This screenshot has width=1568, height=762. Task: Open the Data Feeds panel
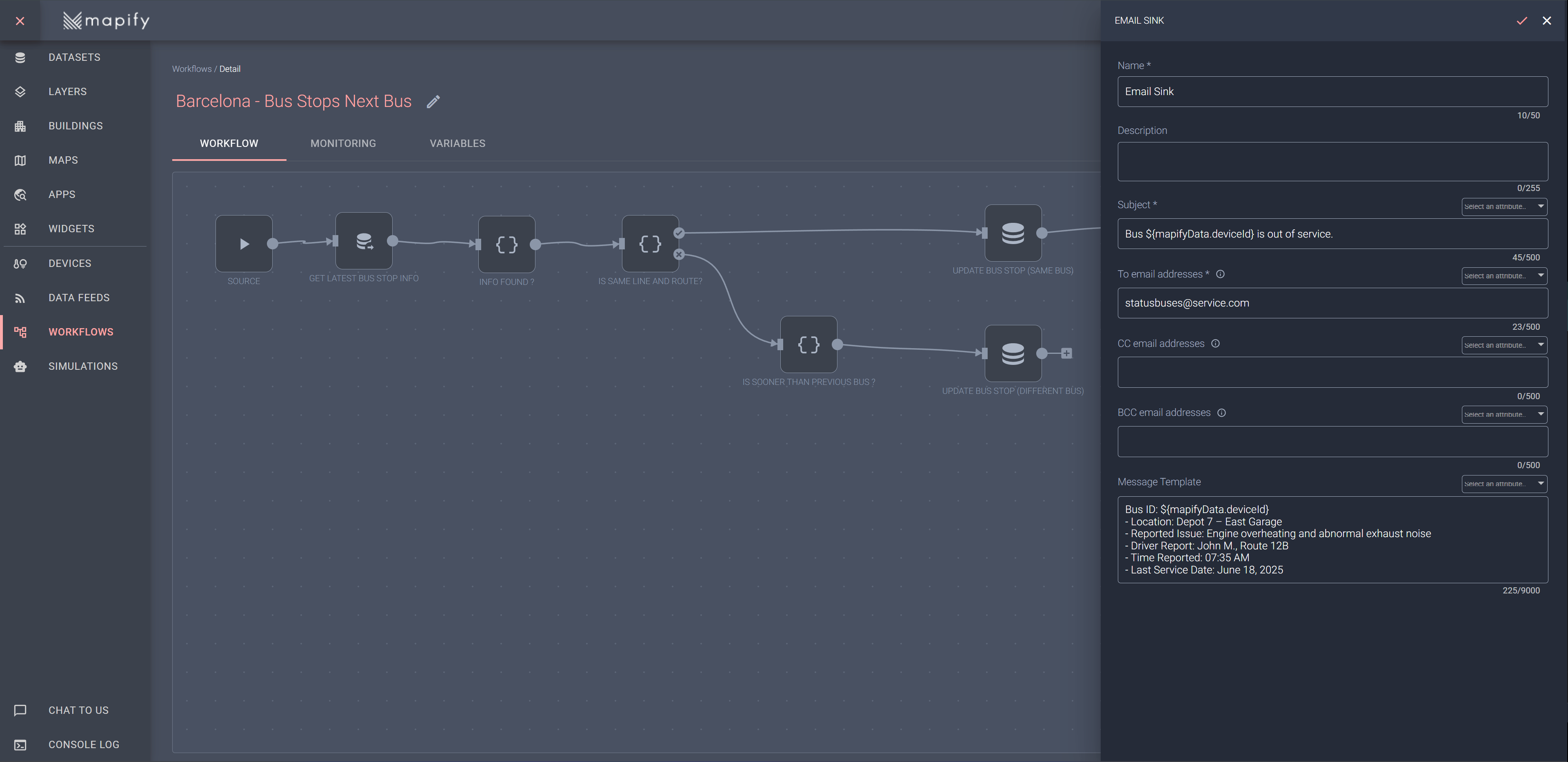pos(78,297)
